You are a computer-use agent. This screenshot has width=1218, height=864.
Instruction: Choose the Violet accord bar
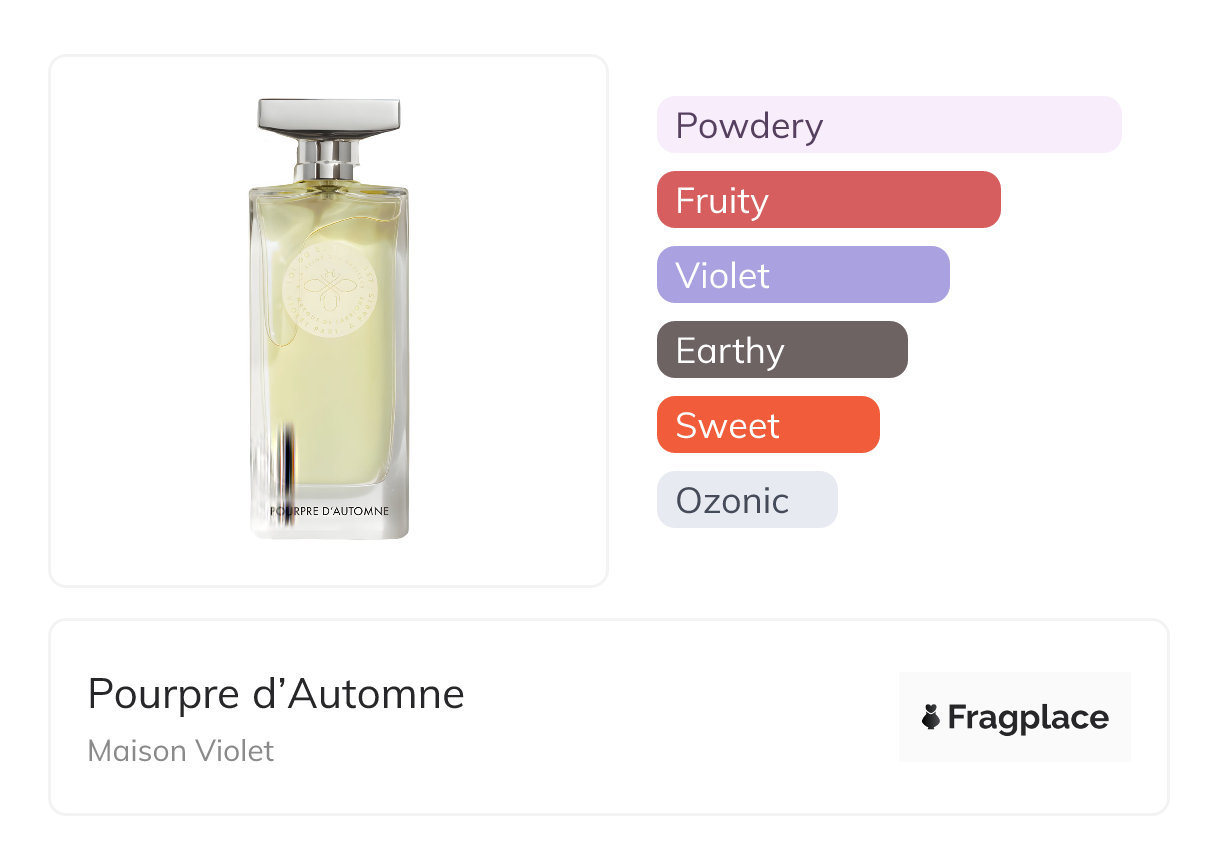pos(802,275)
